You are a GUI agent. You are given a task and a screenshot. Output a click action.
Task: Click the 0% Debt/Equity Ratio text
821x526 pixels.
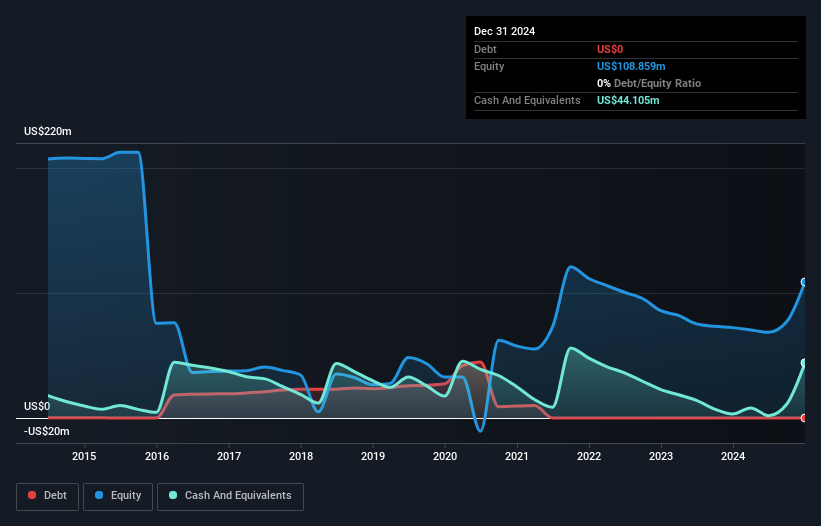[x=649, y=83]
